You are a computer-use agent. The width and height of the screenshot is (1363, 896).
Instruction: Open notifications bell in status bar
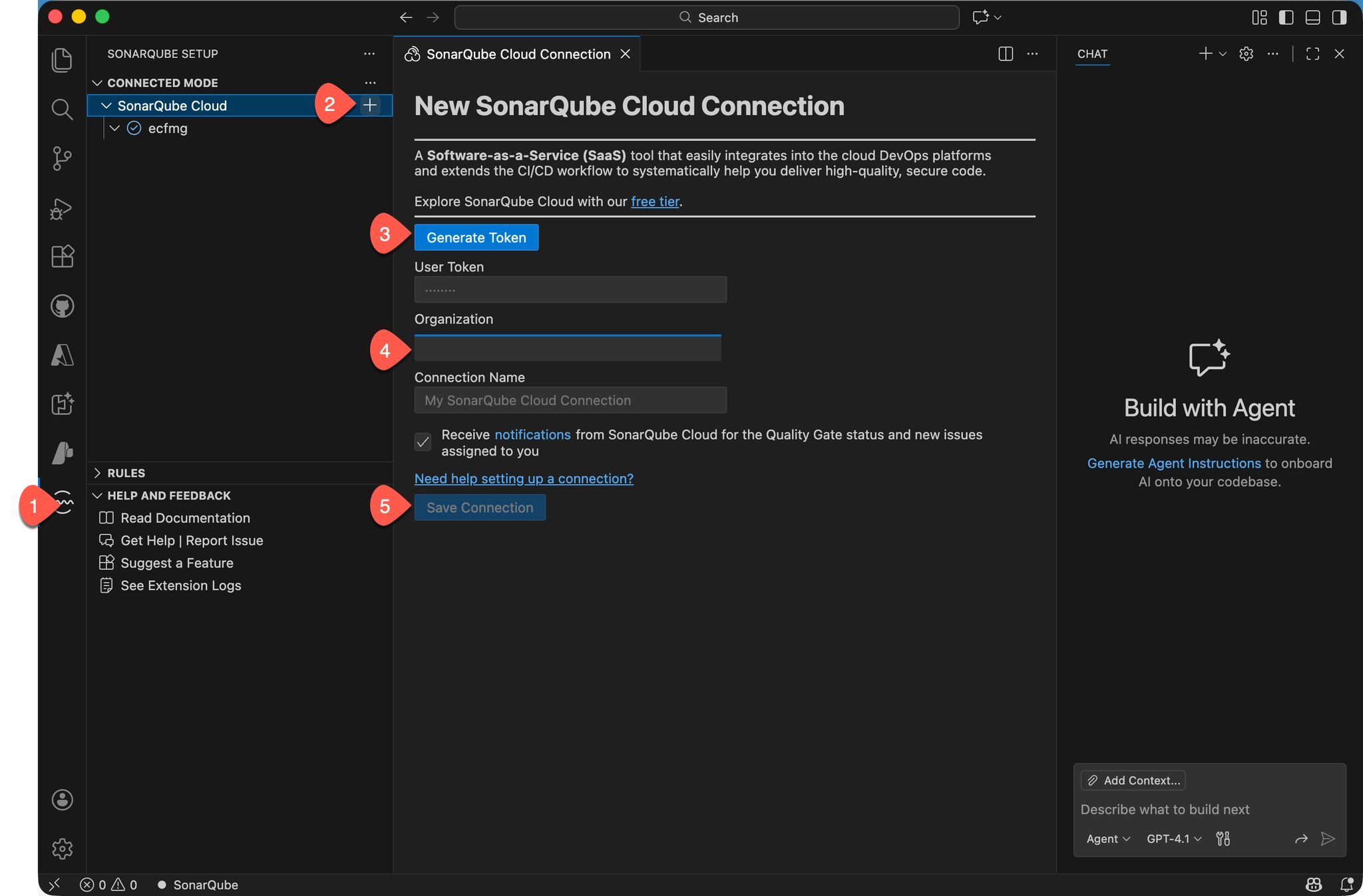[x=1346, y=885]
